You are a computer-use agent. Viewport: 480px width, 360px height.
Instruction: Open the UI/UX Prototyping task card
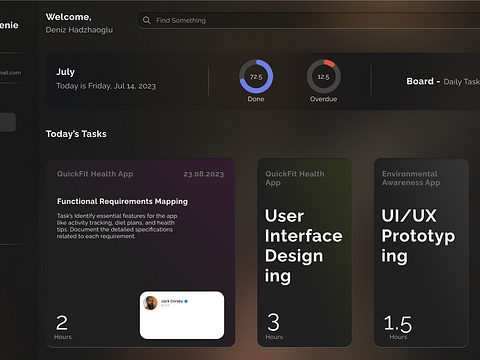tap(421, 253)
